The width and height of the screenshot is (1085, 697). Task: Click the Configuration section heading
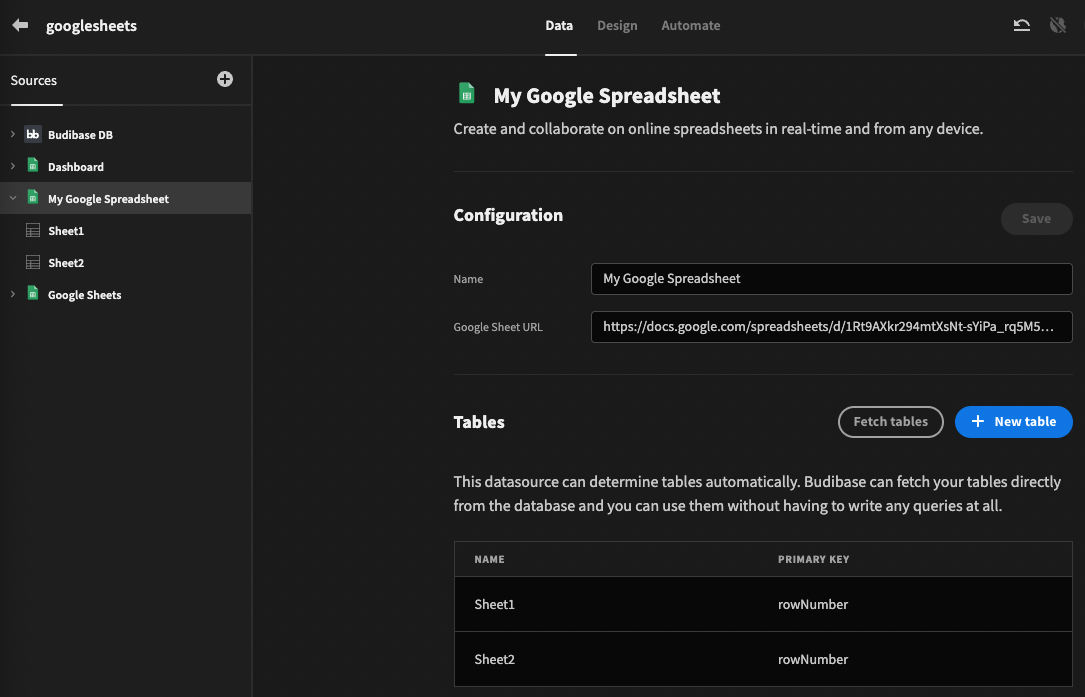click(508, 215)
